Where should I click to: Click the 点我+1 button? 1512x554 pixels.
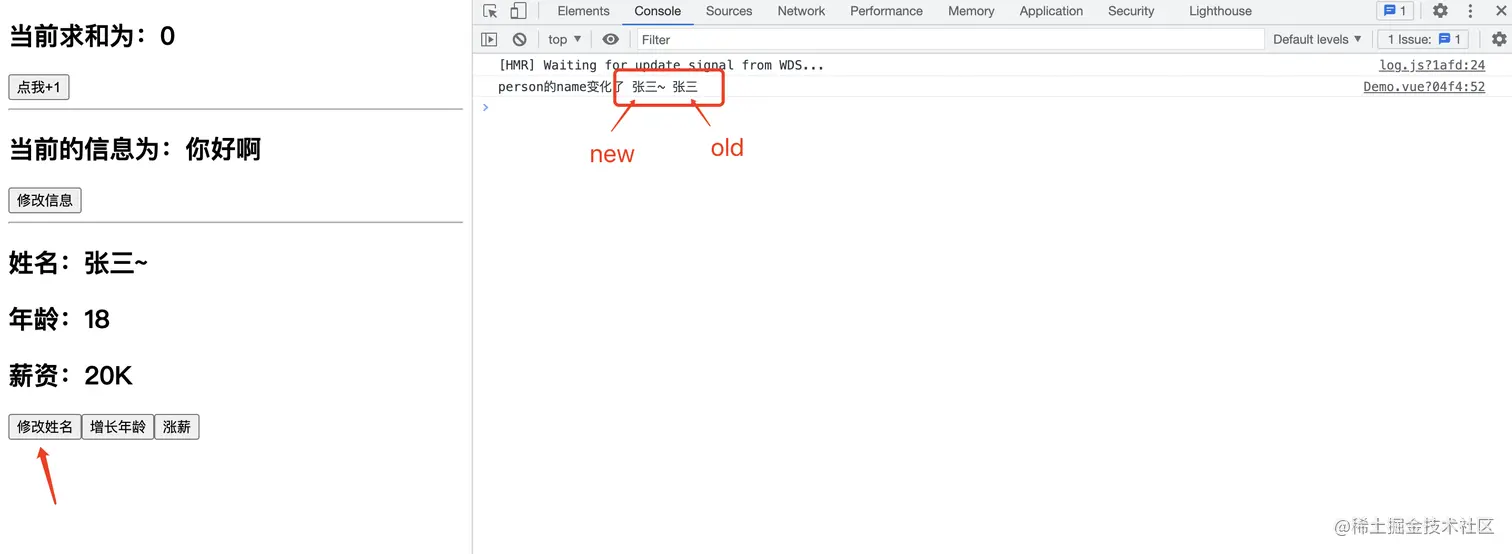pyautogui.click(x=39, y=87)
